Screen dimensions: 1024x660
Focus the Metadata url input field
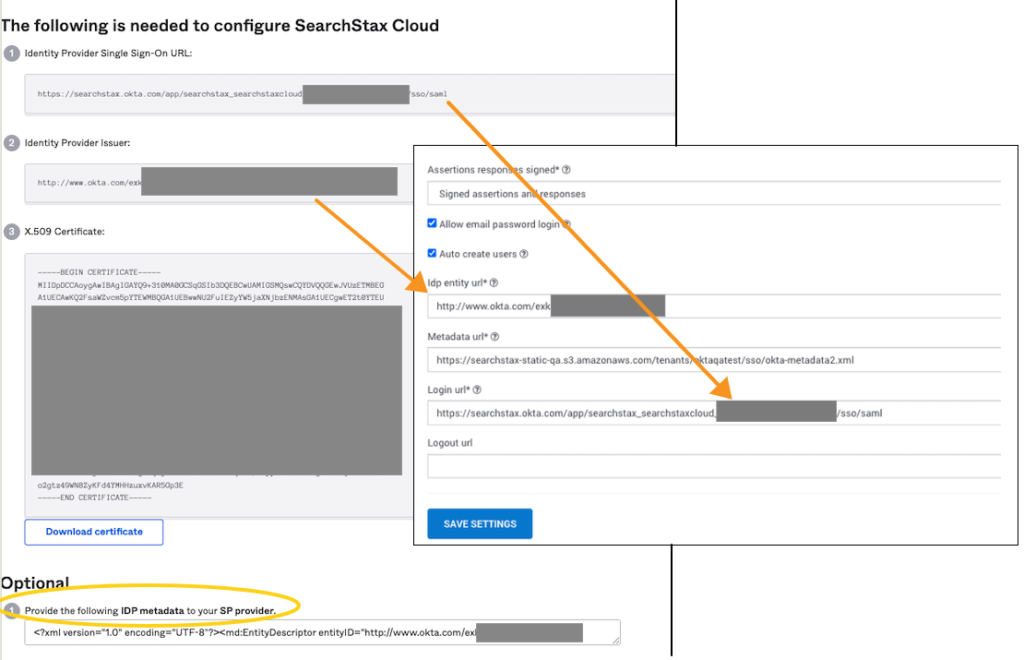pyautogui.click(x=714, y=360)
